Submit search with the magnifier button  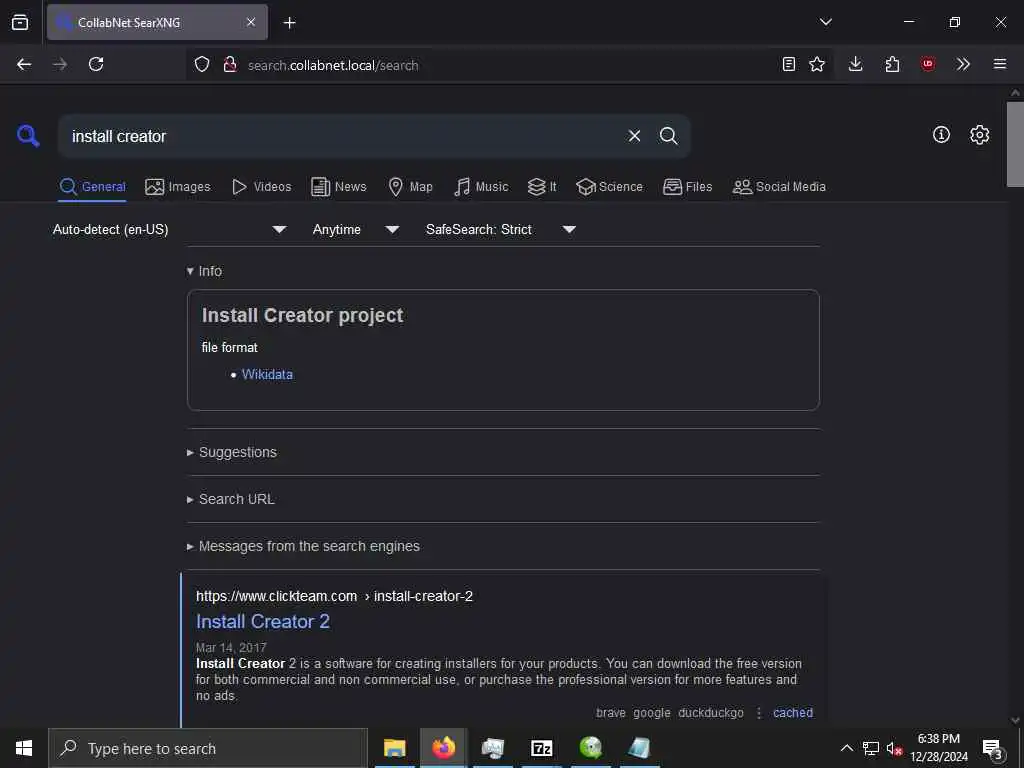pos(668,136)
